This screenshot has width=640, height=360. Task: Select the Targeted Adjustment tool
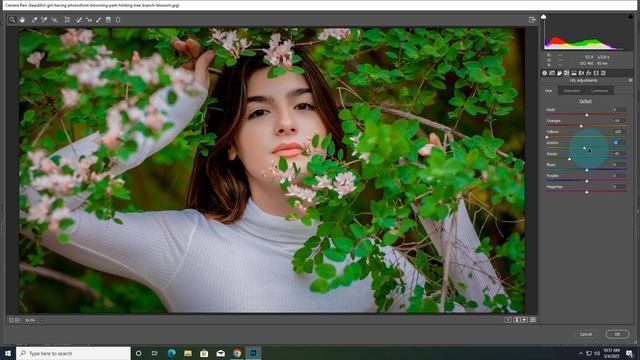[54, 20]
